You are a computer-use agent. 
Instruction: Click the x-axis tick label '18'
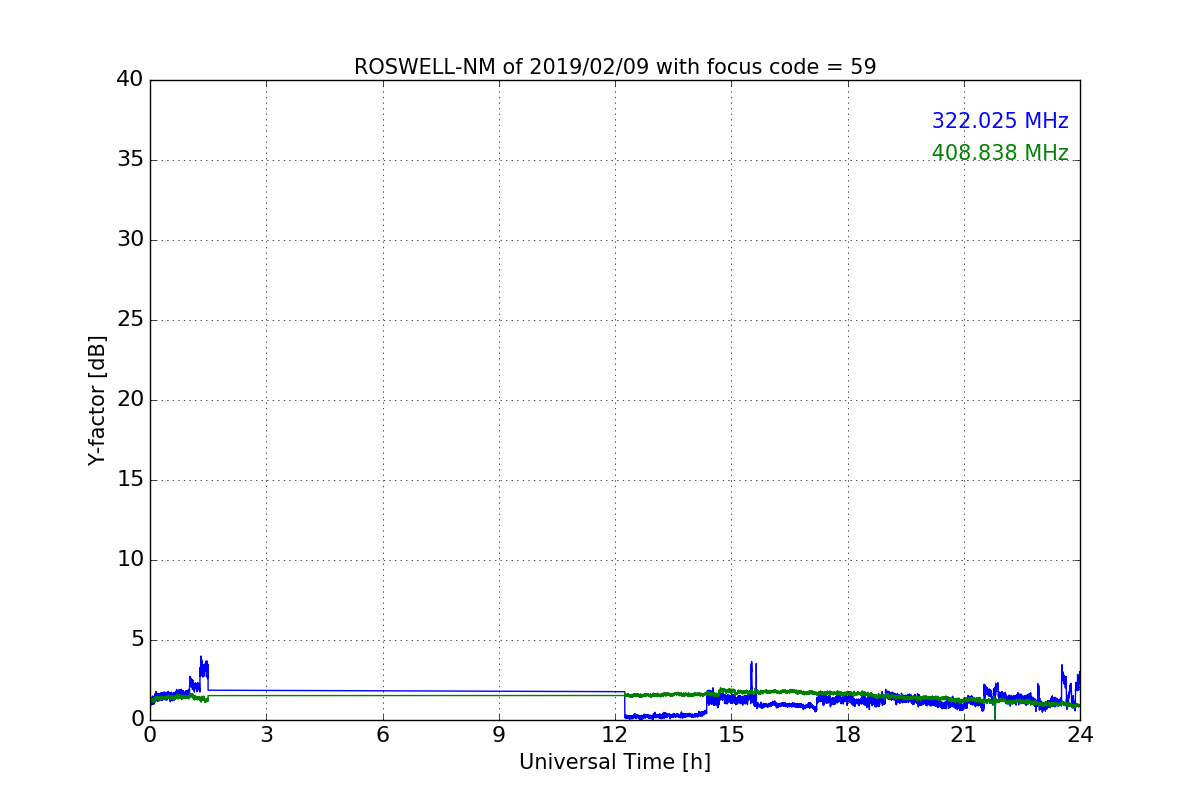coord(848,735)
